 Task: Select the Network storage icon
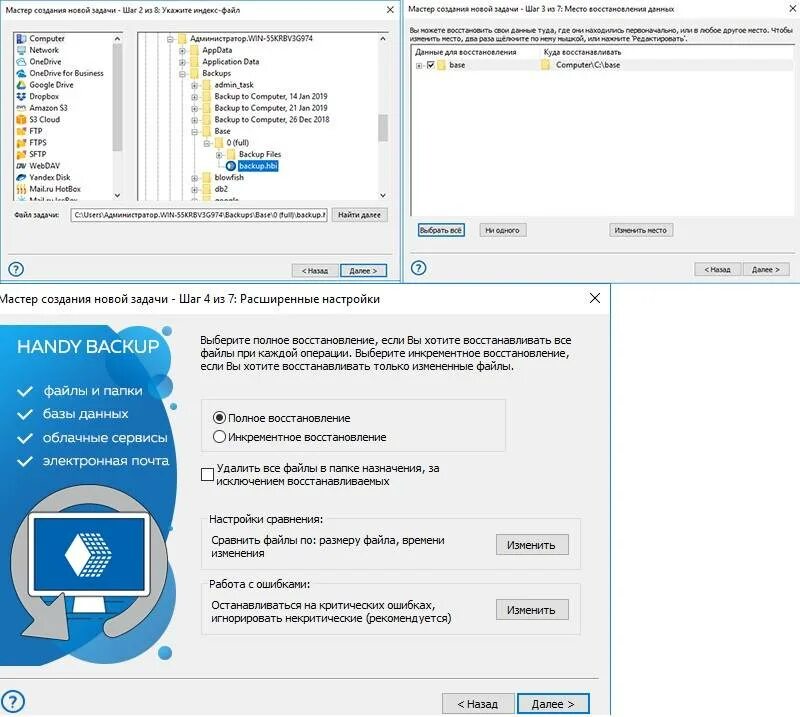pos(21,50)
